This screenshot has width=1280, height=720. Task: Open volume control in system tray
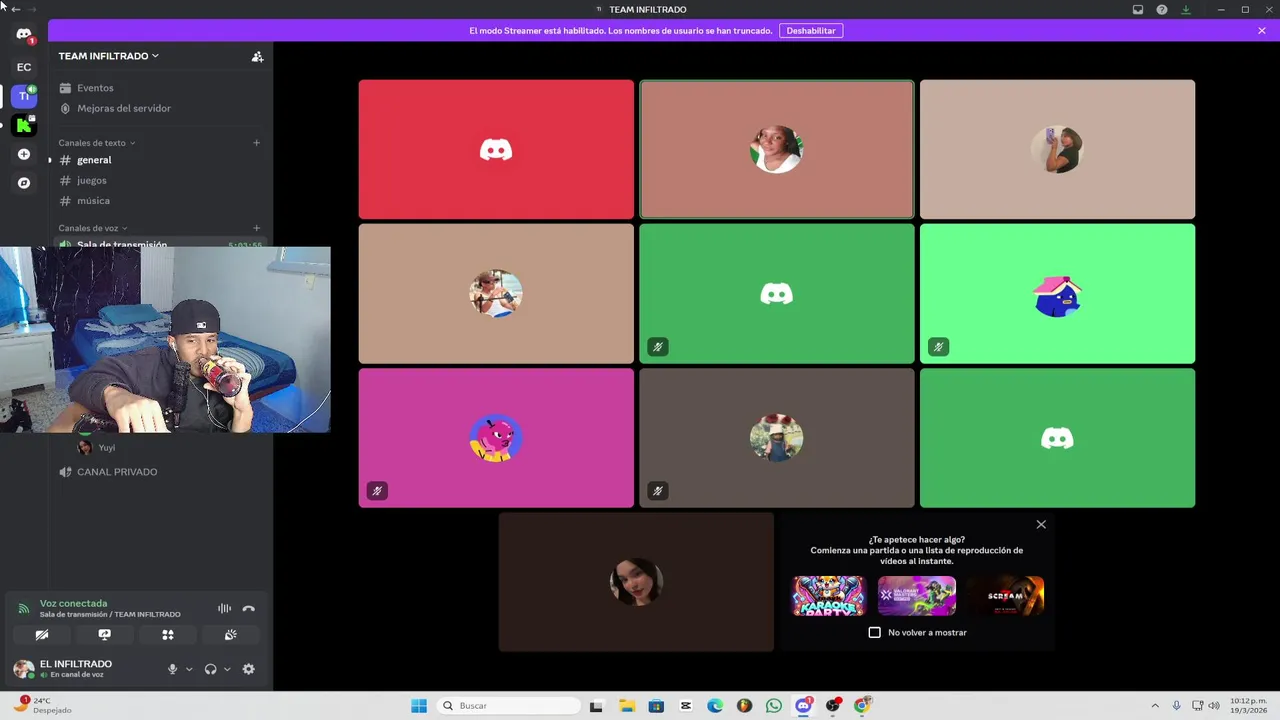(x=1214, y=706)
